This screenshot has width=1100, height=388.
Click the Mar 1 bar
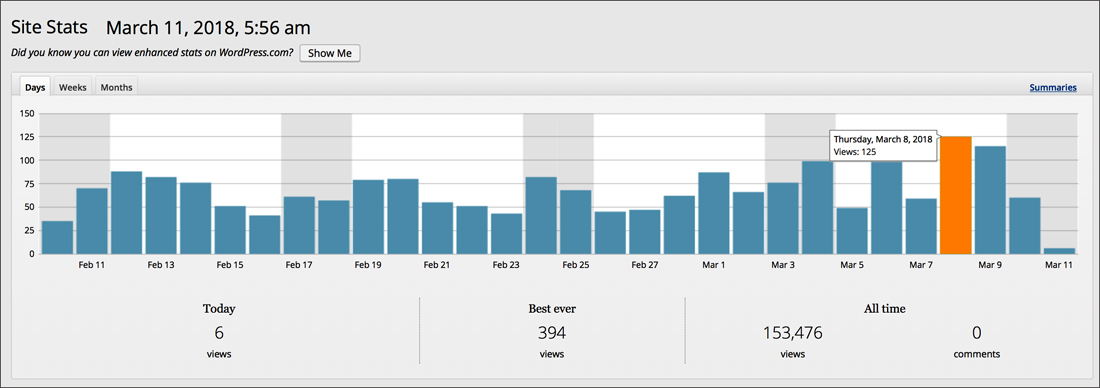713,213
